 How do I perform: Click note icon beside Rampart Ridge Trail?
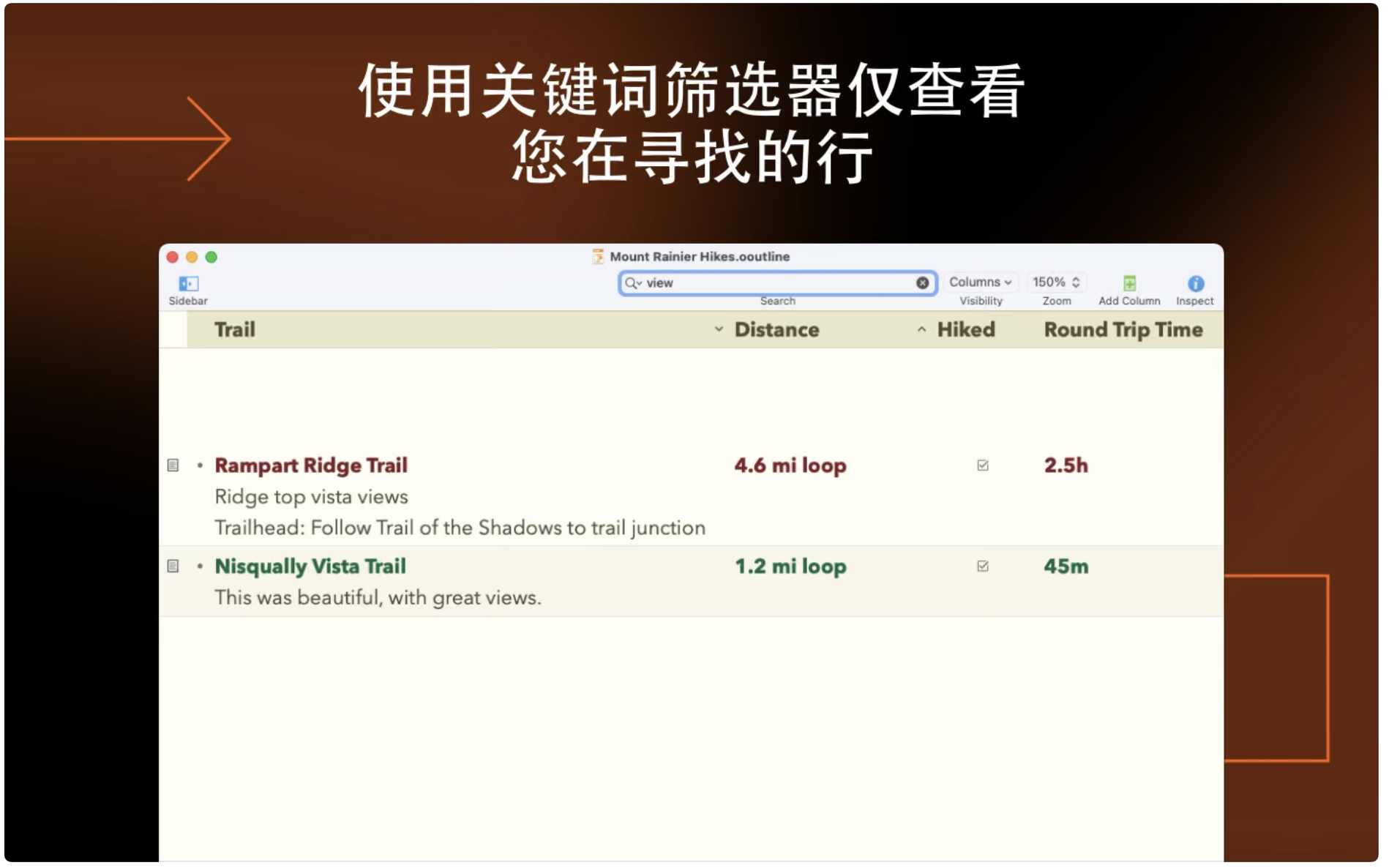coord(173,466)
